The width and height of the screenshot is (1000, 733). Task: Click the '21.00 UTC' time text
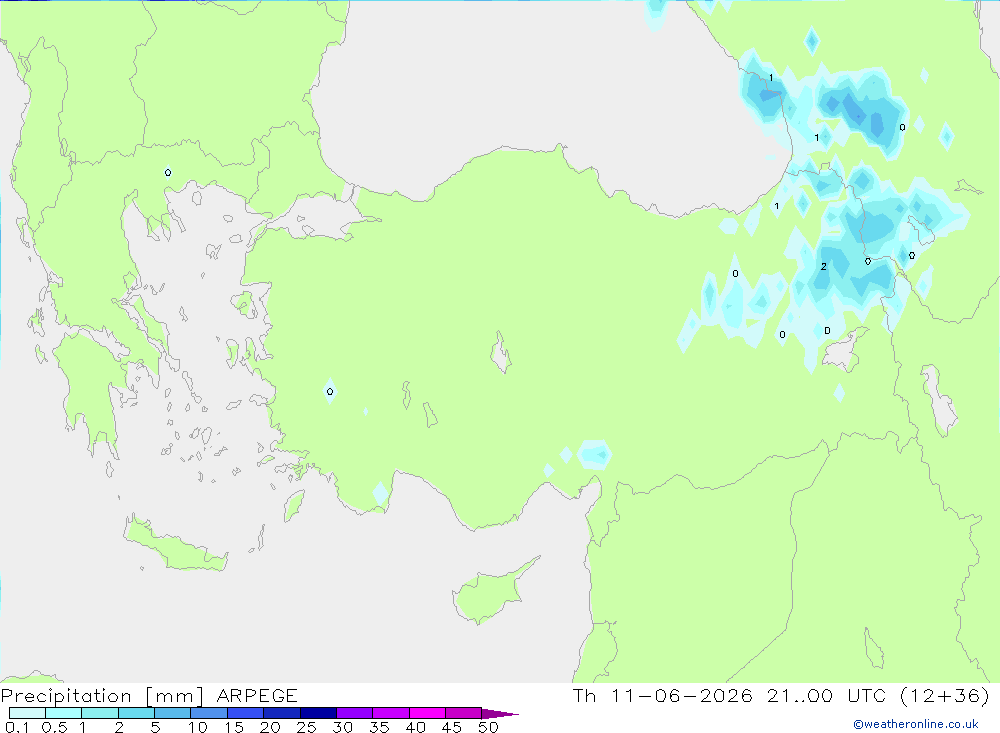[x=827, y=695]
